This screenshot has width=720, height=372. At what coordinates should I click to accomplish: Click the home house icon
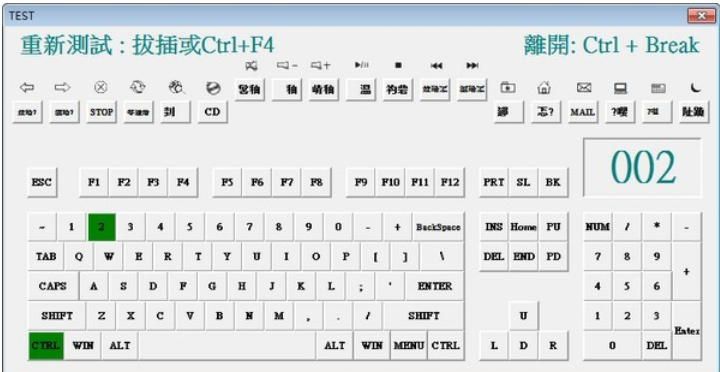click(x=544, y=87)
